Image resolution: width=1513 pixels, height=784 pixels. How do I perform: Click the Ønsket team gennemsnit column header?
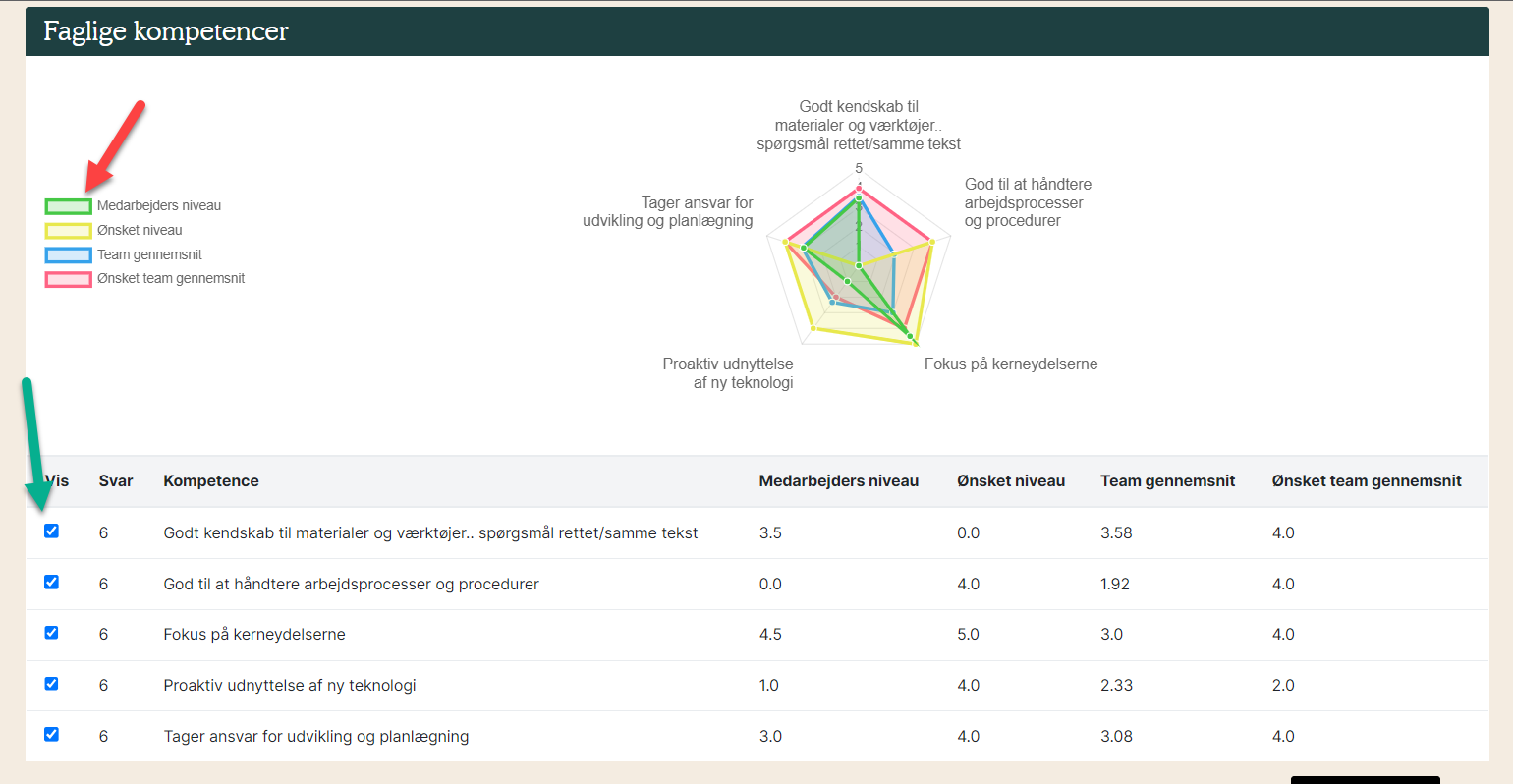[x=1367, y=481]
